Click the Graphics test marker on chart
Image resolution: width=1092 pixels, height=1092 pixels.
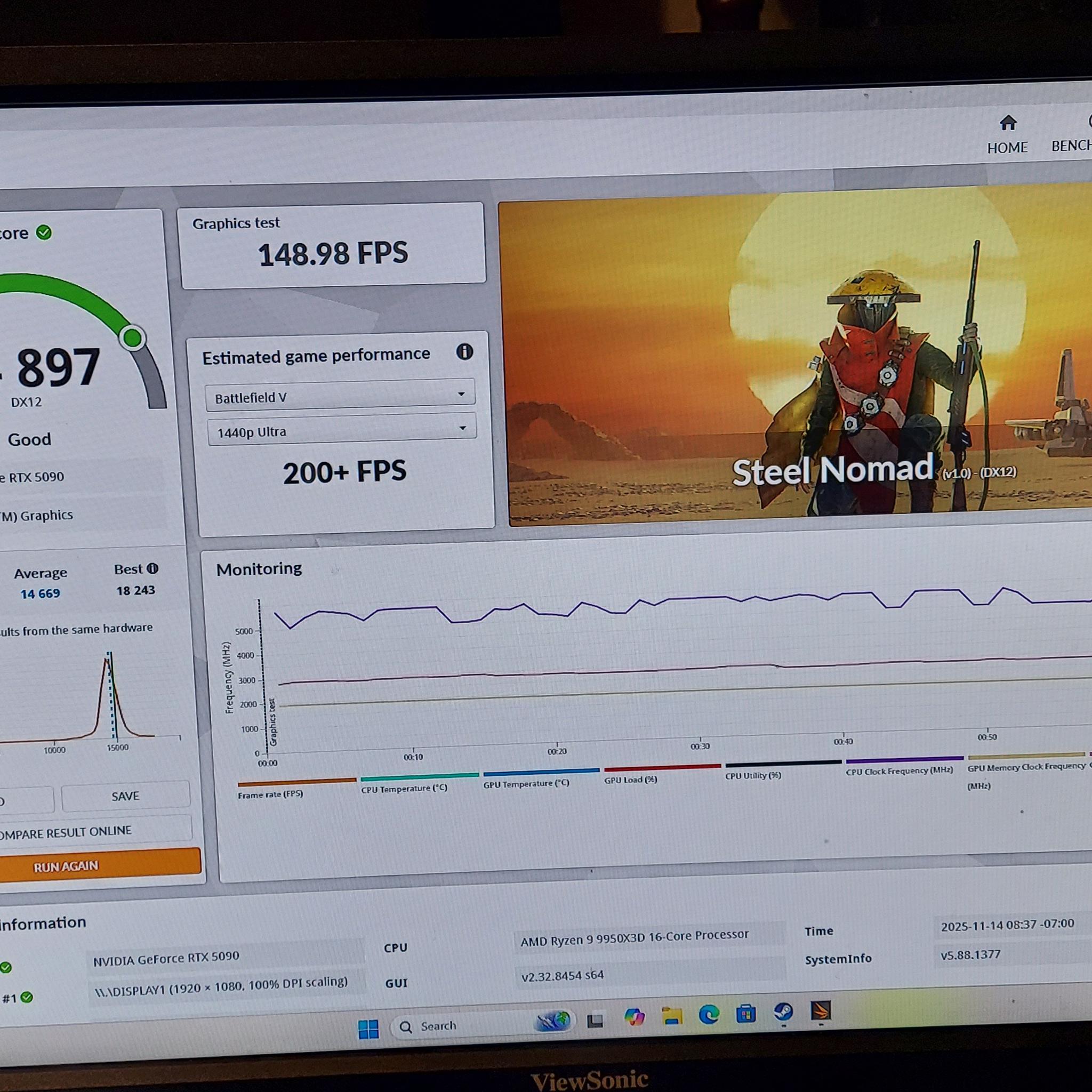click(x=273, y=722)
